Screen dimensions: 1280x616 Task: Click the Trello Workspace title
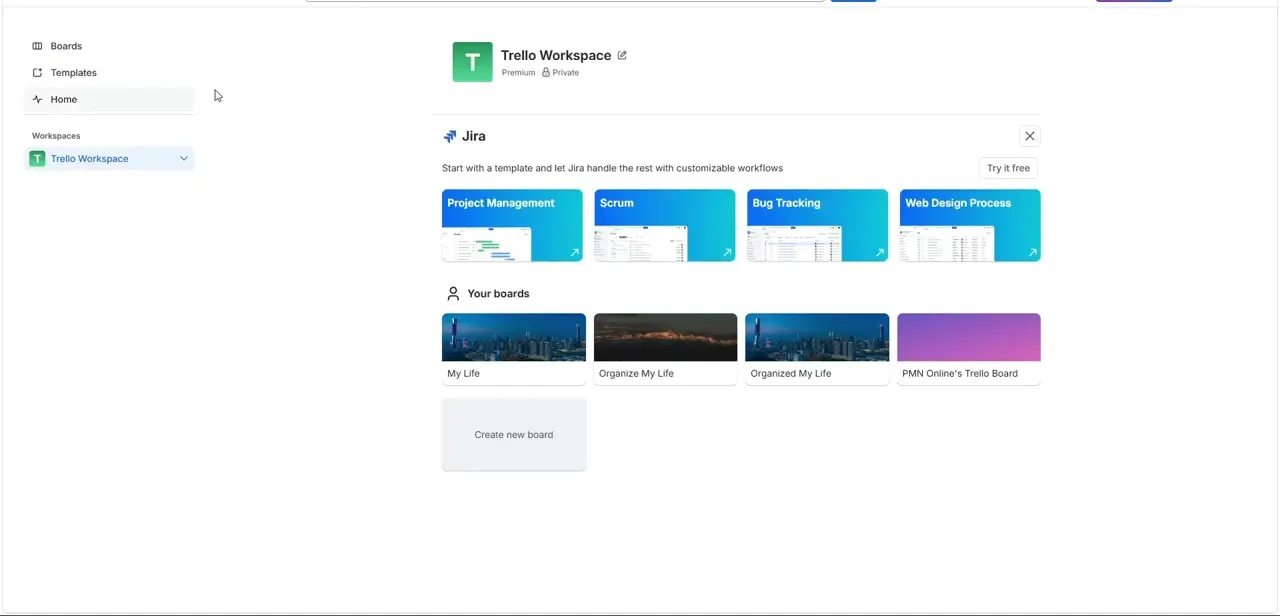556,55
